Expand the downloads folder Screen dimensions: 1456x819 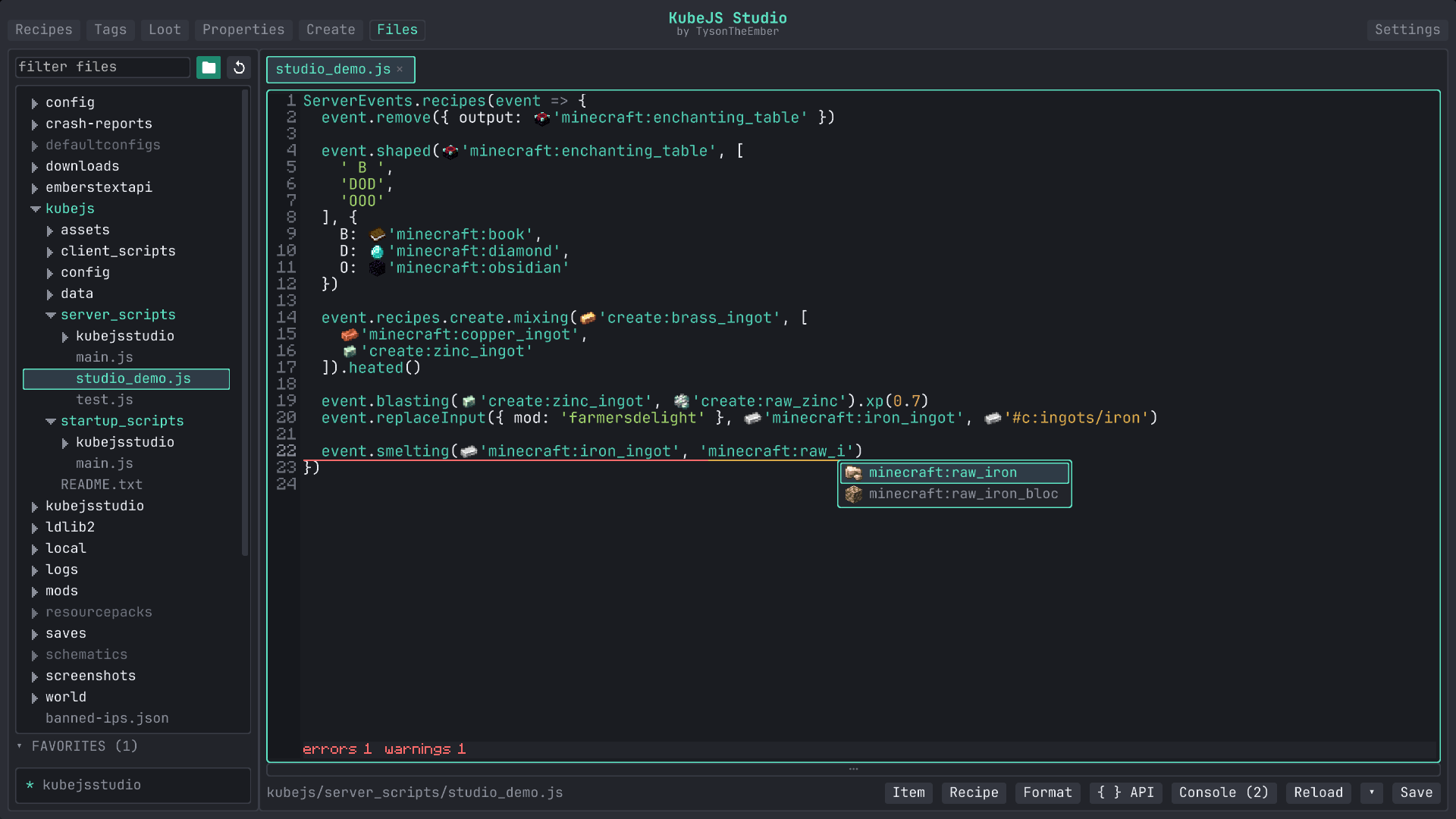35,167
